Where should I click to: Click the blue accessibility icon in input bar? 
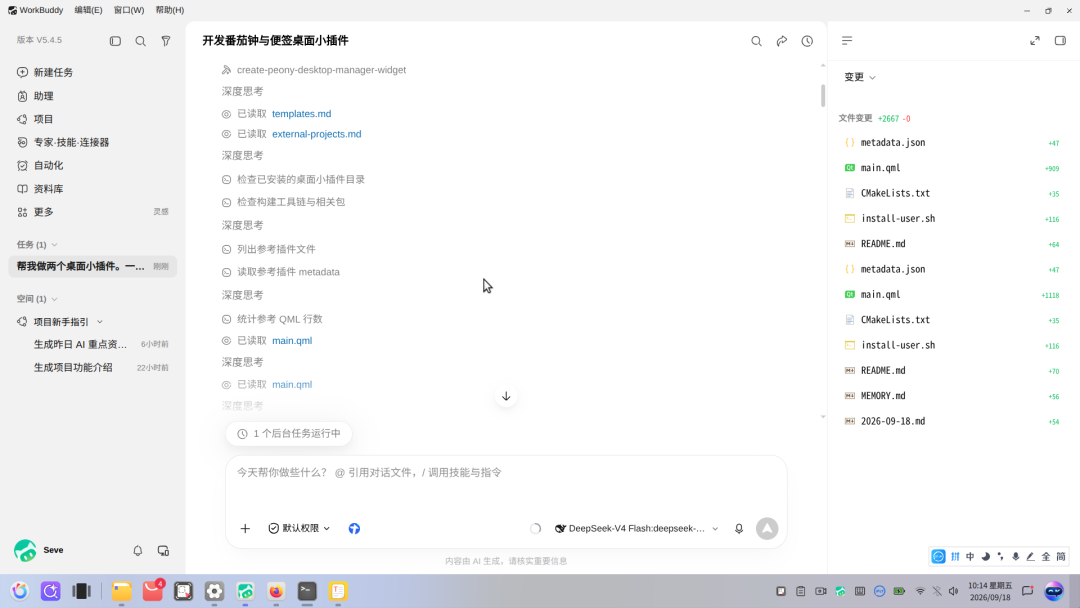[354, 529]
